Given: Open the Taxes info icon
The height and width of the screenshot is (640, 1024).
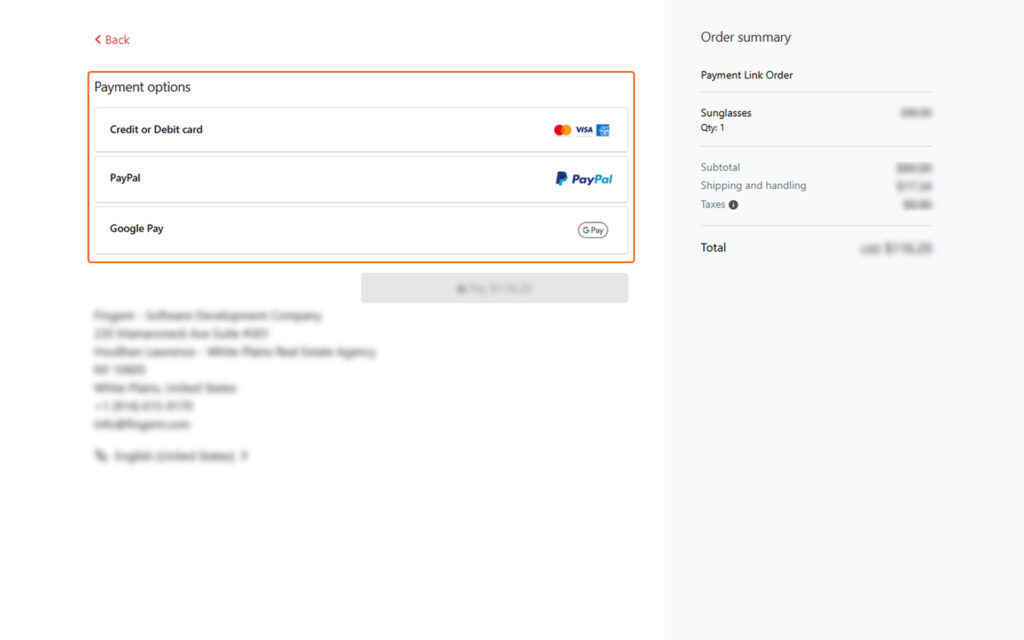Looking at the screenshot, I should coord(733,205).
